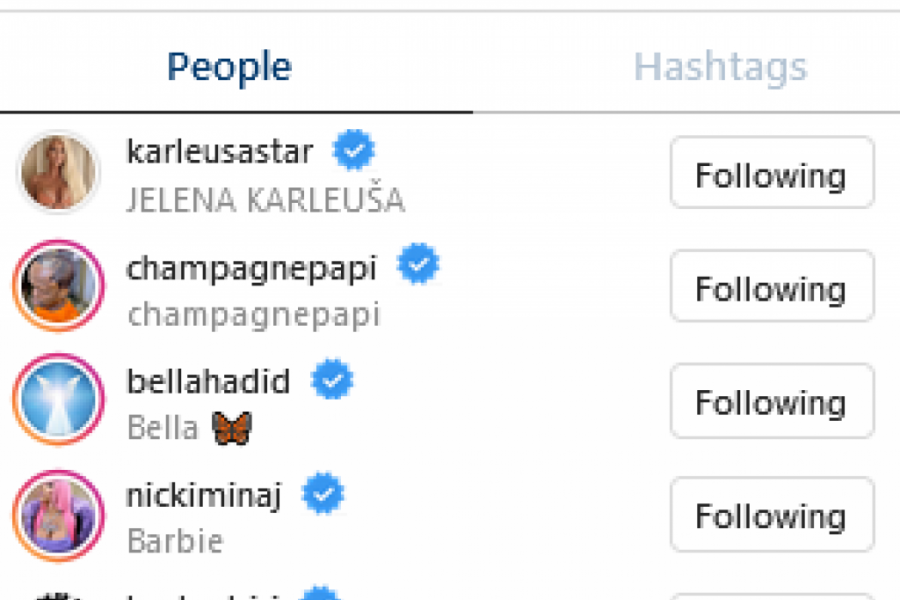Click the verified badge next to karleusastar
The height and width of the screenshot is (600, 900).
(353, 152)
